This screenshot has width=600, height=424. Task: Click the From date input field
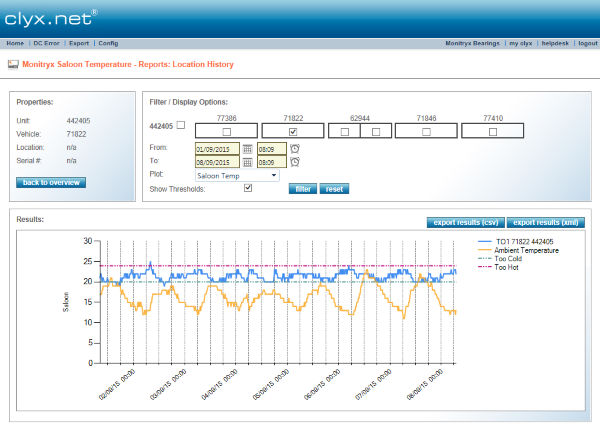[x=217, y=149]
